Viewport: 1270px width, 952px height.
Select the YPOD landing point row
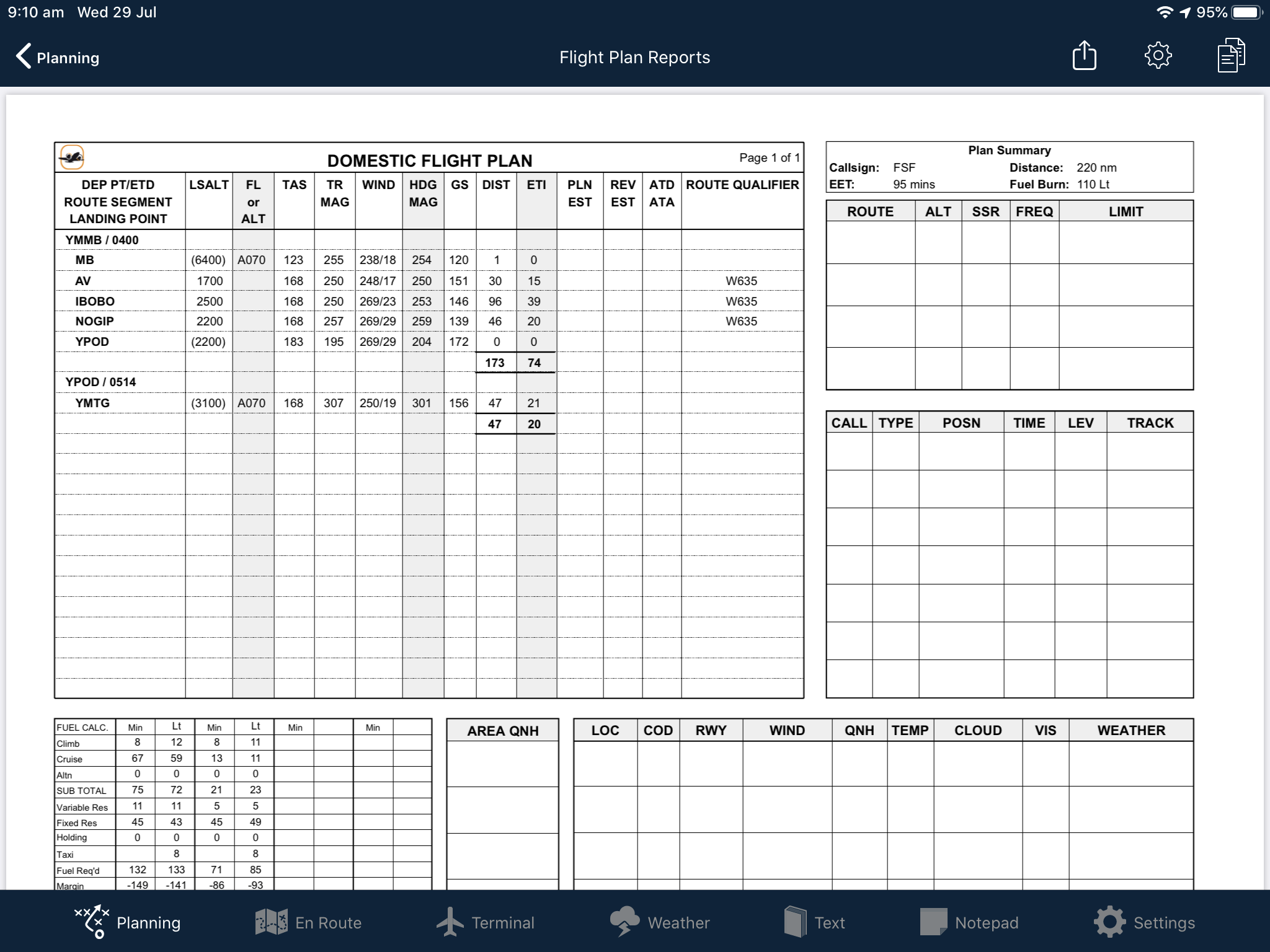click(x=429, y=342)
